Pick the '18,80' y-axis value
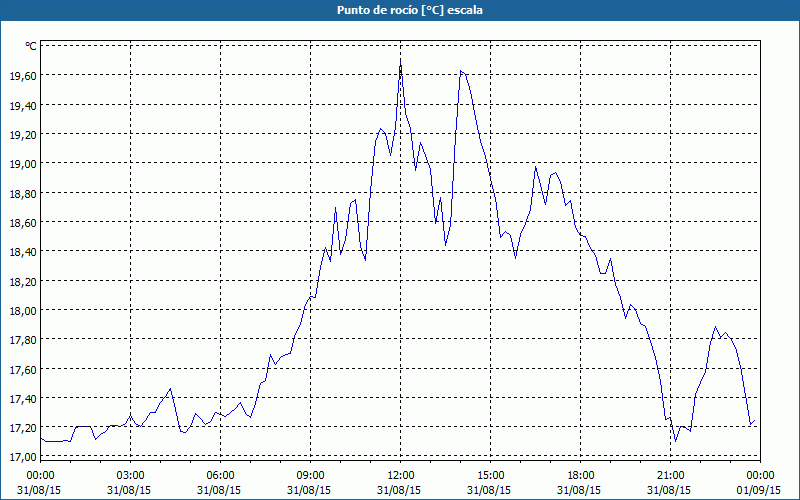Image resolution: width=800 pixels, height=500 pixels. pyautogui.click(x=23, y=193)
